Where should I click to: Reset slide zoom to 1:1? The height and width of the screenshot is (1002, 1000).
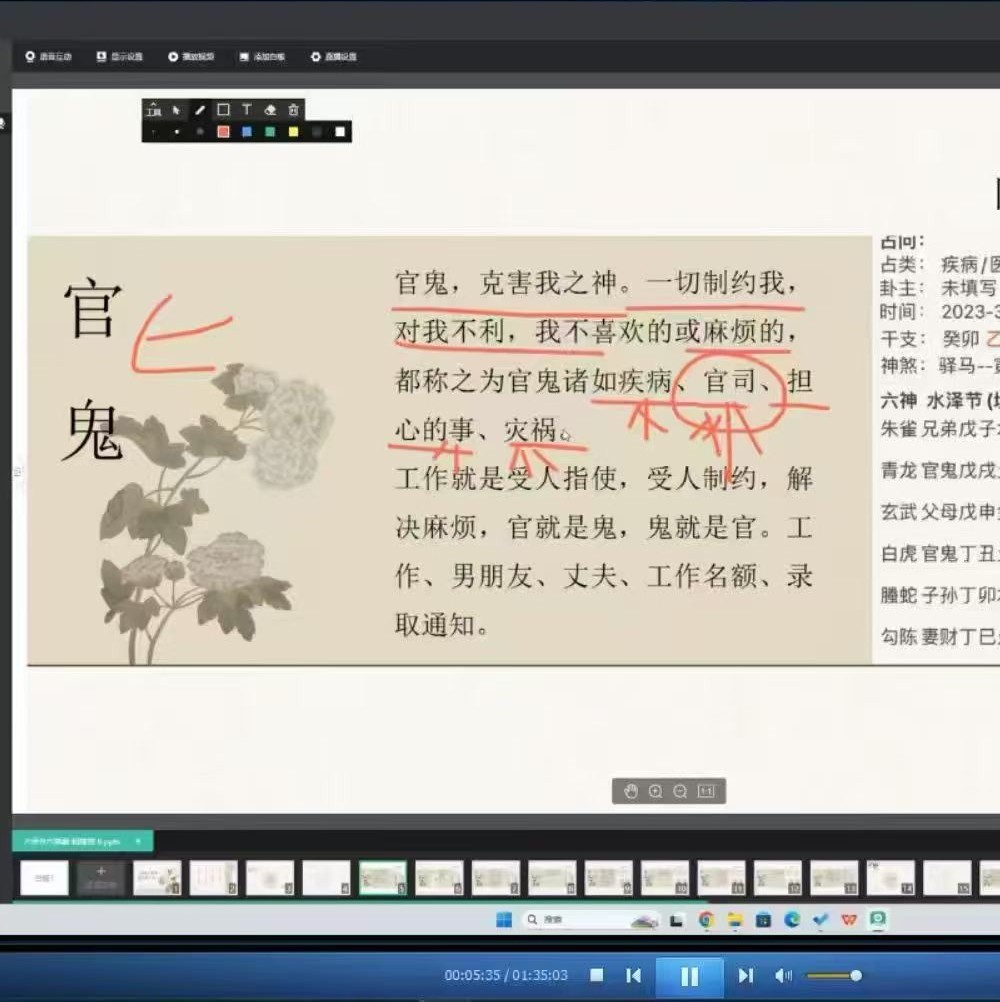point(706,792)
